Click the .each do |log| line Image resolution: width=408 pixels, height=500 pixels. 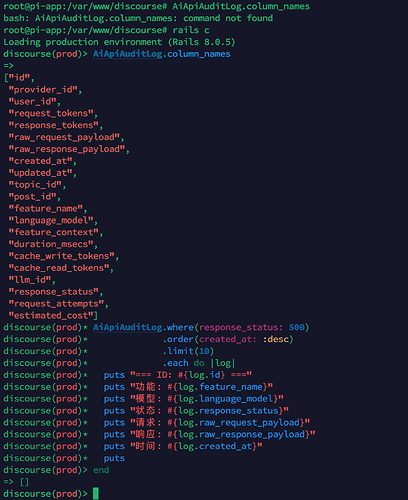[199, 363]
